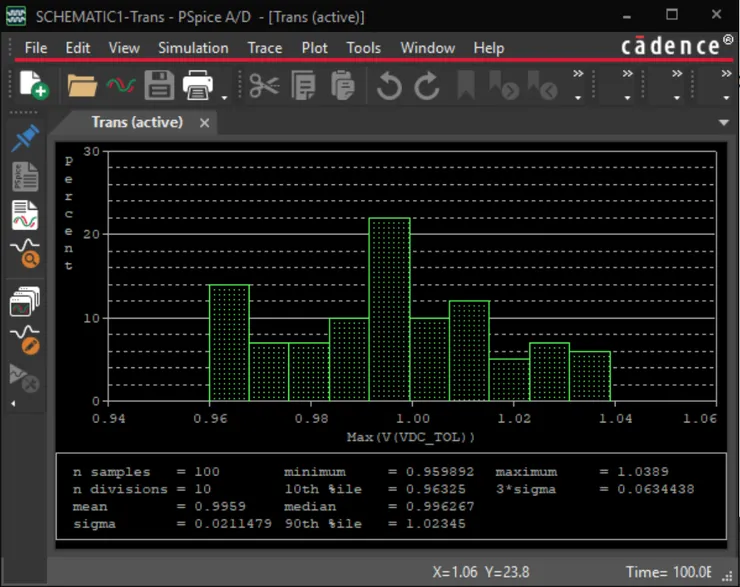Expand the first toolbar overflow chevron
The image size is (740, 587).
[x=578, y=74]
